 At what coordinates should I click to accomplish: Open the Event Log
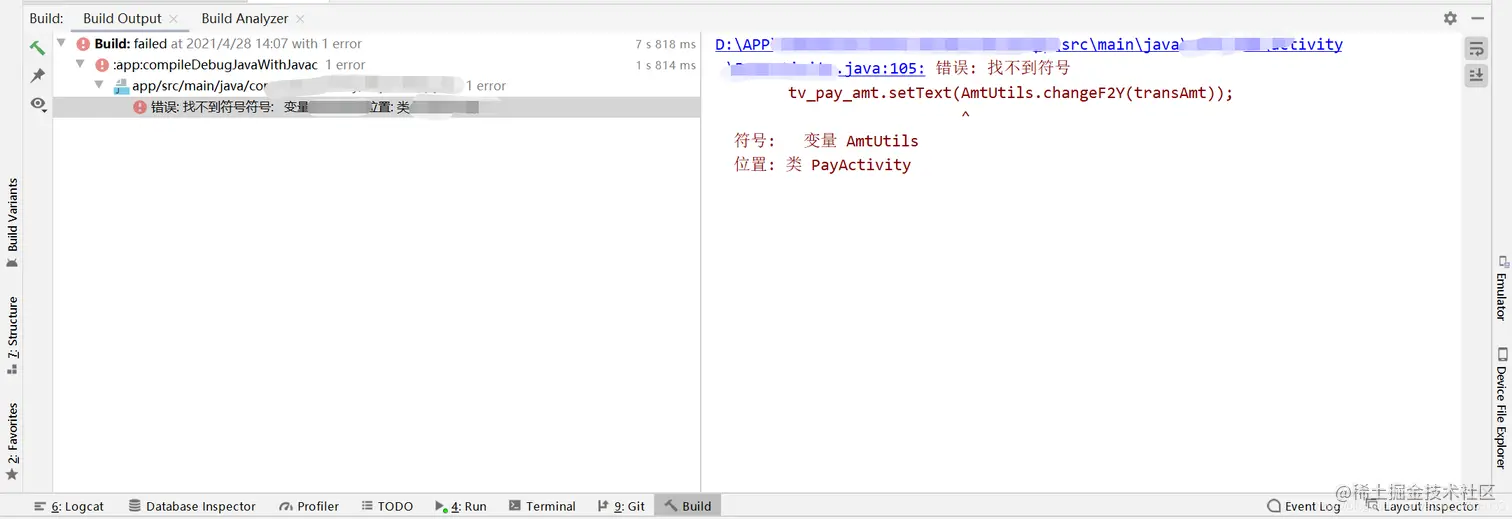[1303, 506]
